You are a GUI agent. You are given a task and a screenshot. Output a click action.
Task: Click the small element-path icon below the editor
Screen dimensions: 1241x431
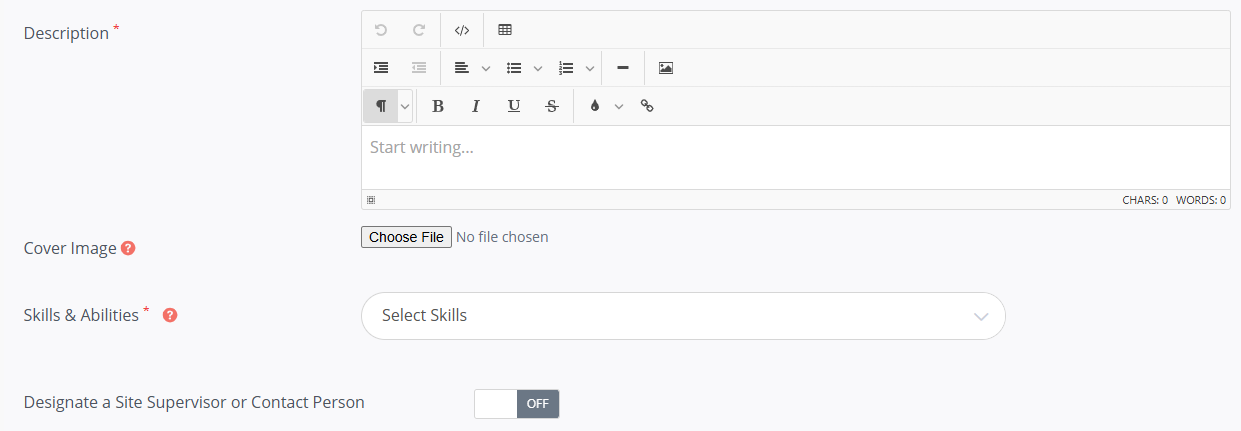point(371,200)
